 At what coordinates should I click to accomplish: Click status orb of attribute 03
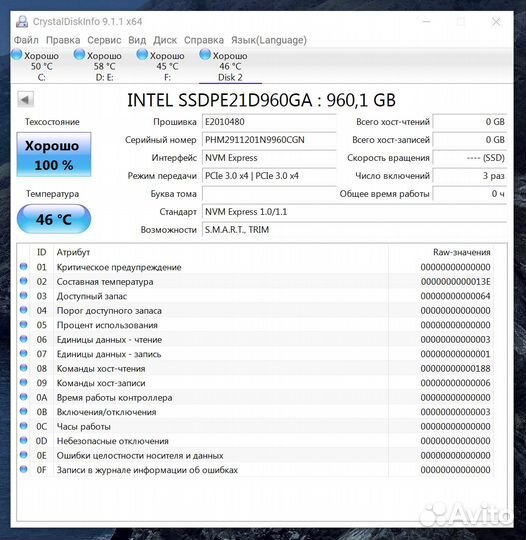pos(23,295)
